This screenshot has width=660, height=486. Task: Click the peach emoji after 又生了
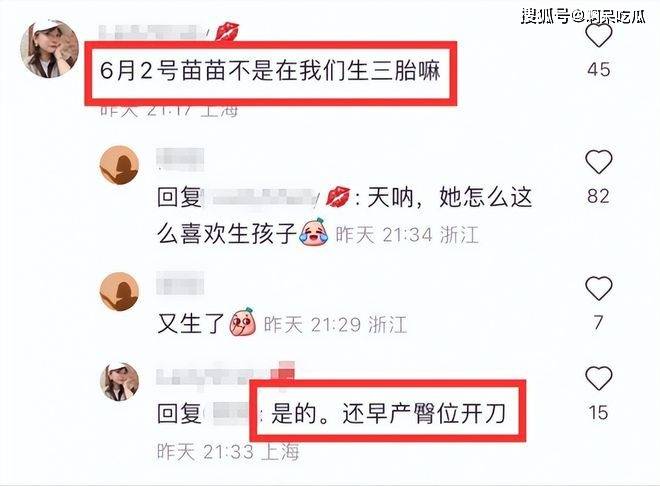[x=243, y=322]
